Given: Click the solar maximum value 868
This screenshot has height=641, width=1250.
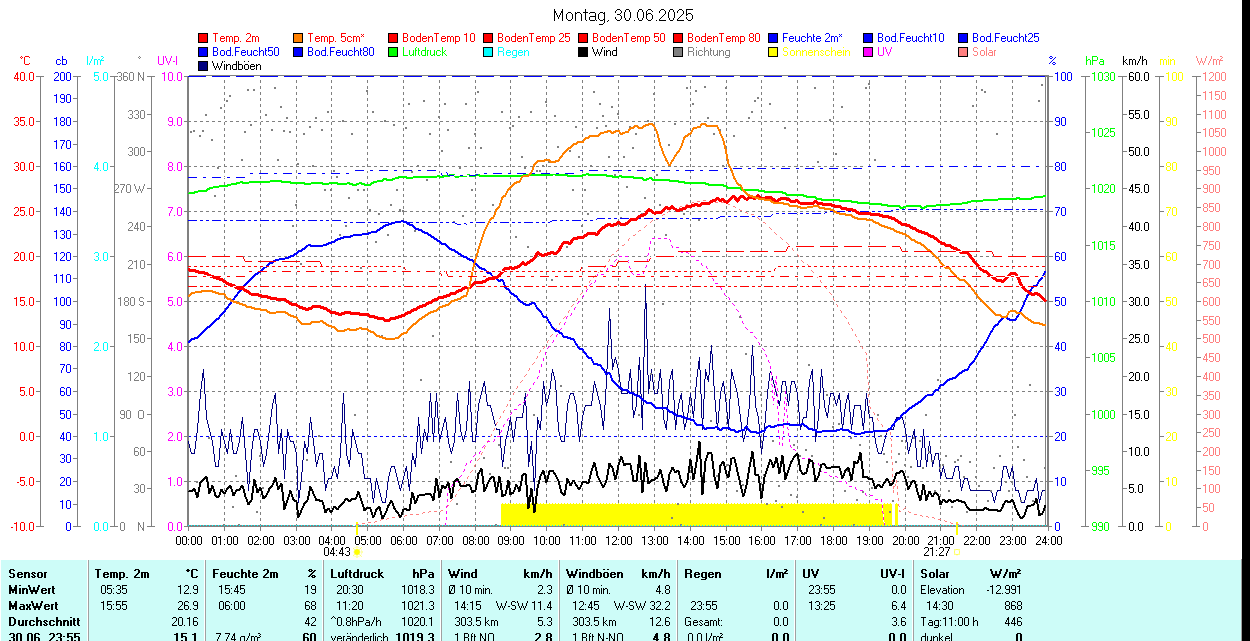Looking at the screenshot, I should [1012, 606].
